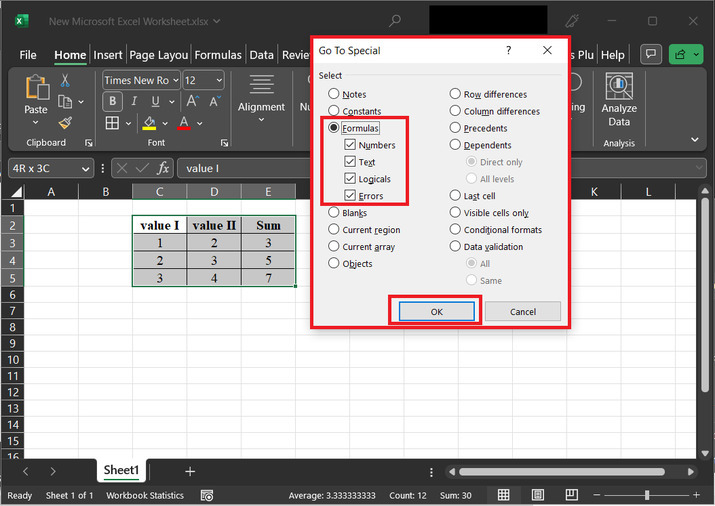This screenshot has width=715, height=506.
Task: Click the Insert Function fx icon
Action: [163, 169]
